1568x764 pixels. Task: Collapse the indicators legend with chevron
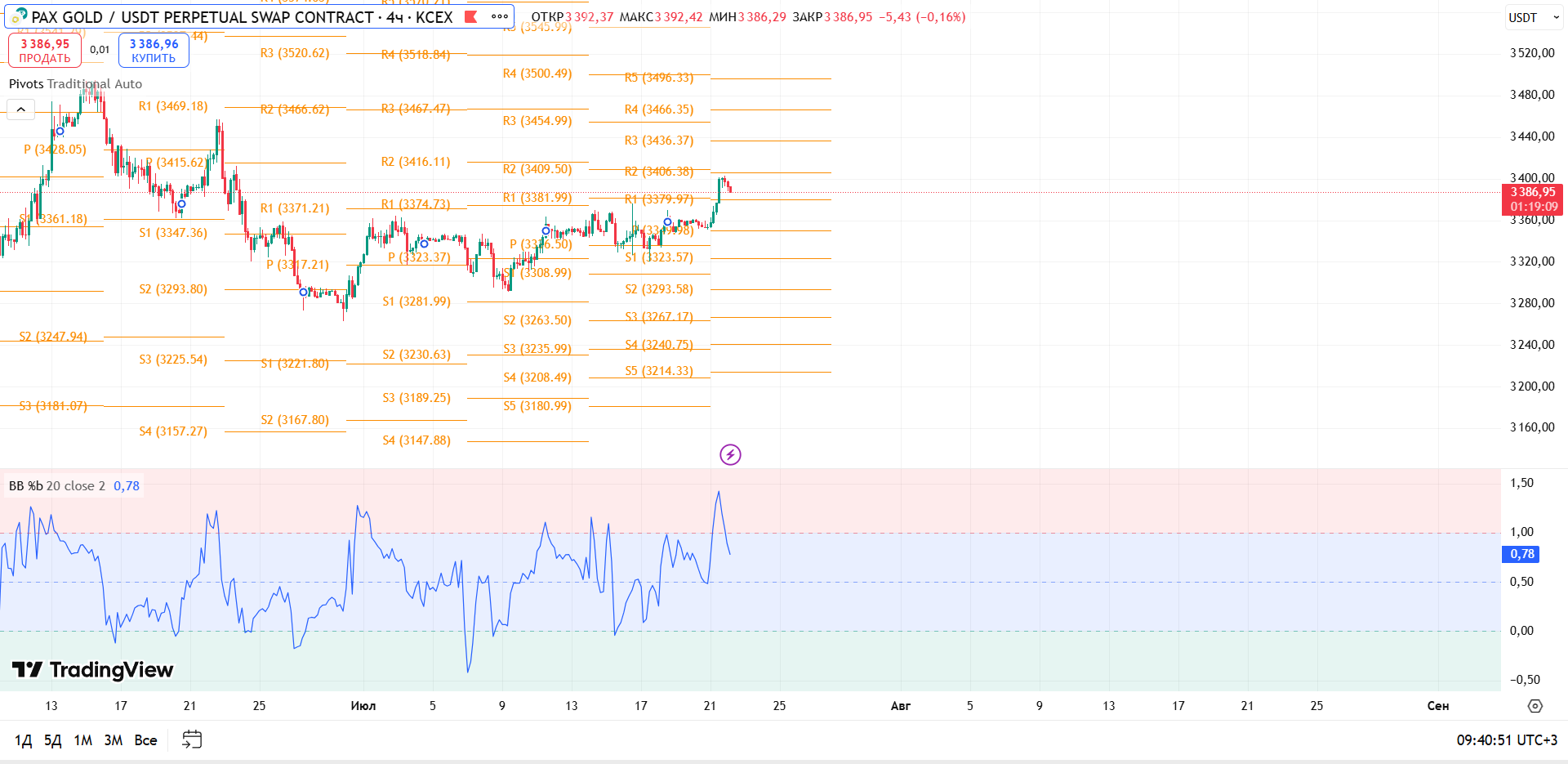[x=20, y=109]
